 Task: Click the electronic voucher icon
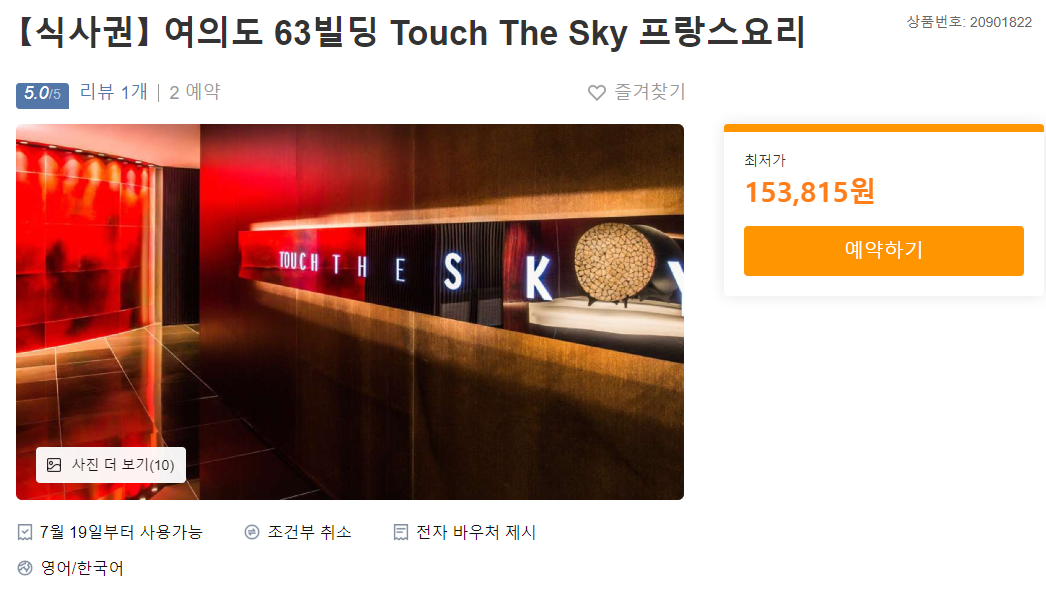400,532
